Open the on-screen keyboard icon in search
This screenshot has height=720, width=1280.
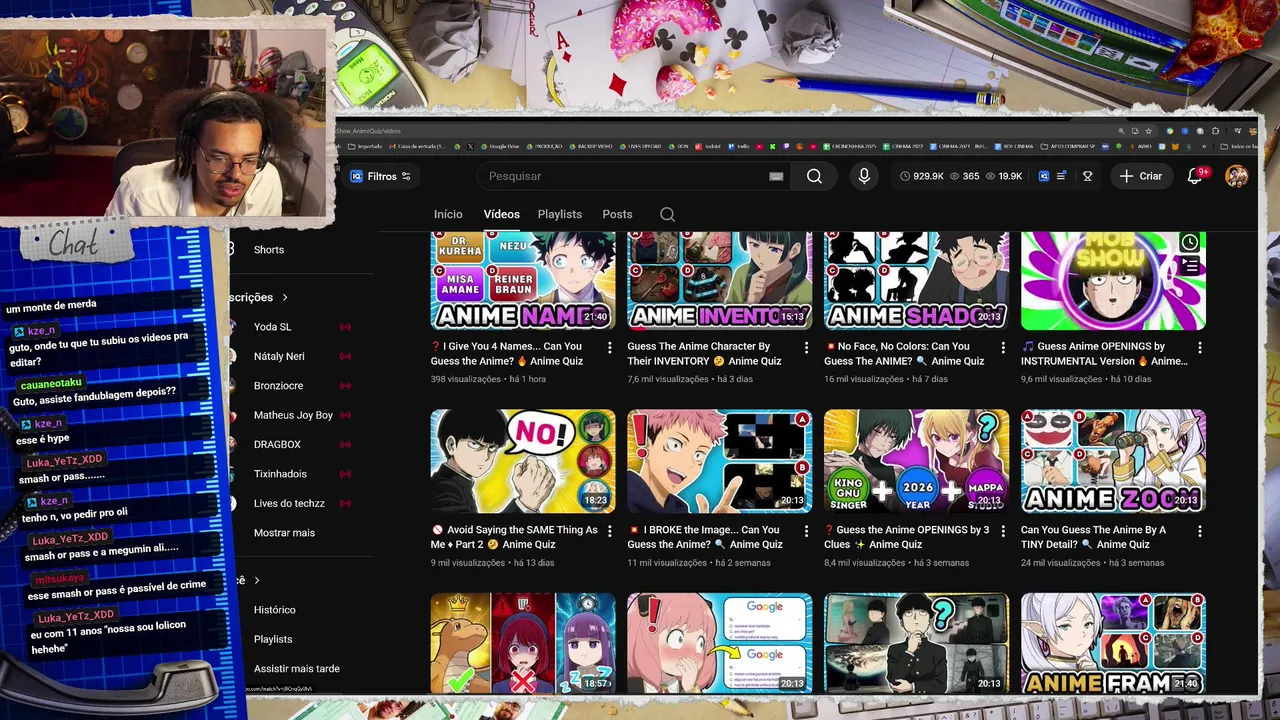pos(776,176)
